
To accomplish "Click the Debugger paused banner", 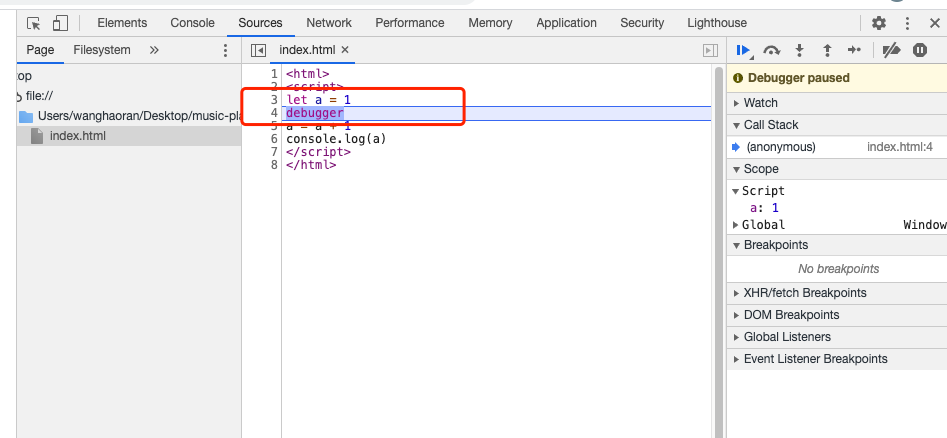I will click(837, 78).
